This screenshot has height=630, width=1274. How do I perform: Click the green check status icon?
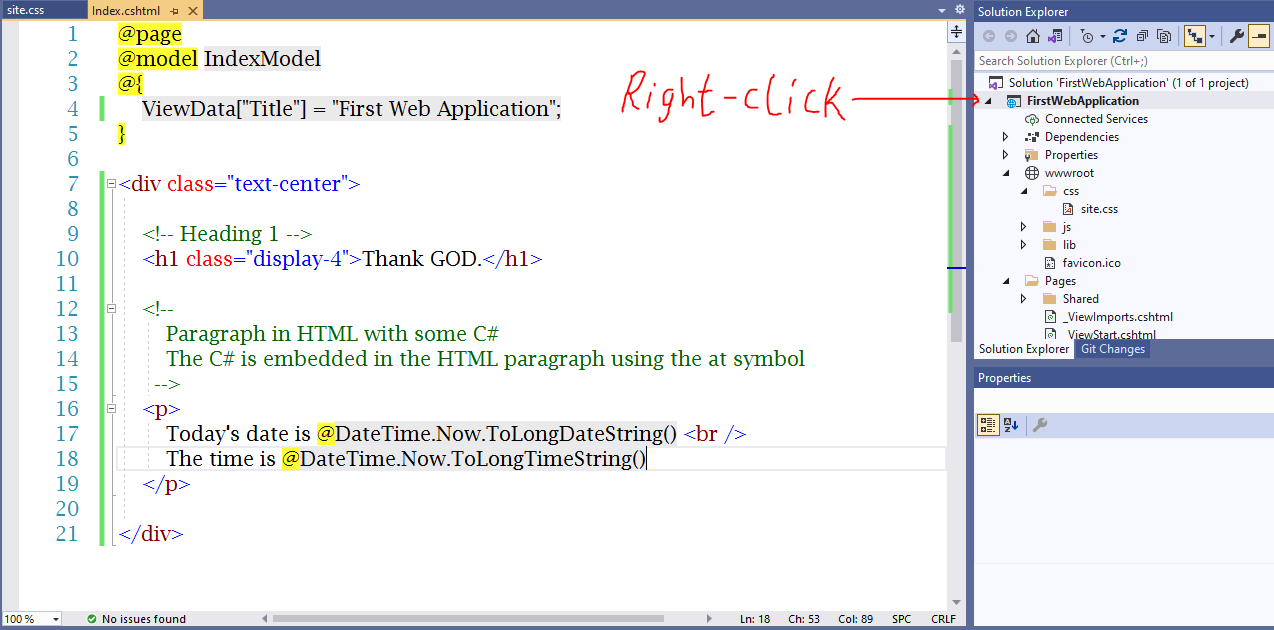point(92,619)
